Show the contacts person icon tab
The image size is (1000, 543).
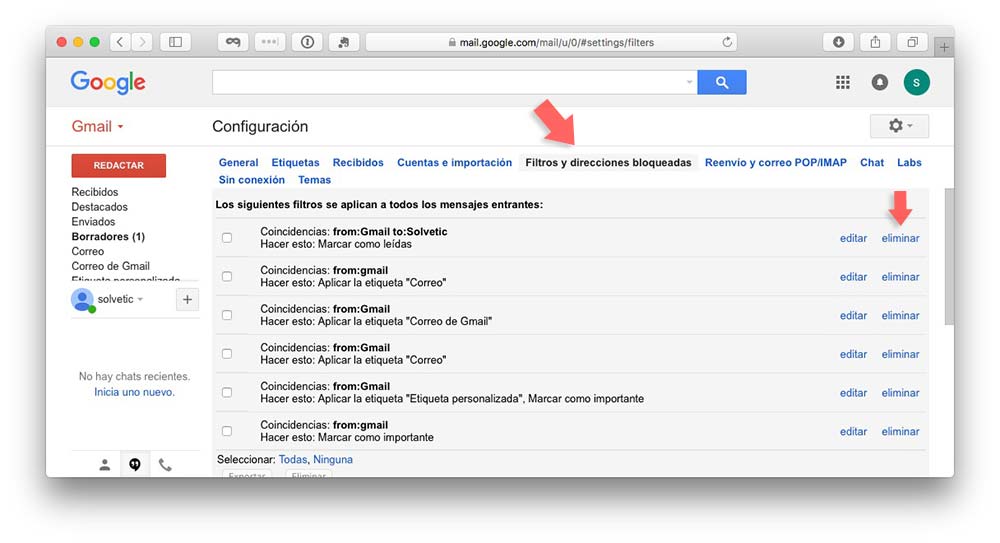[105, 465]
